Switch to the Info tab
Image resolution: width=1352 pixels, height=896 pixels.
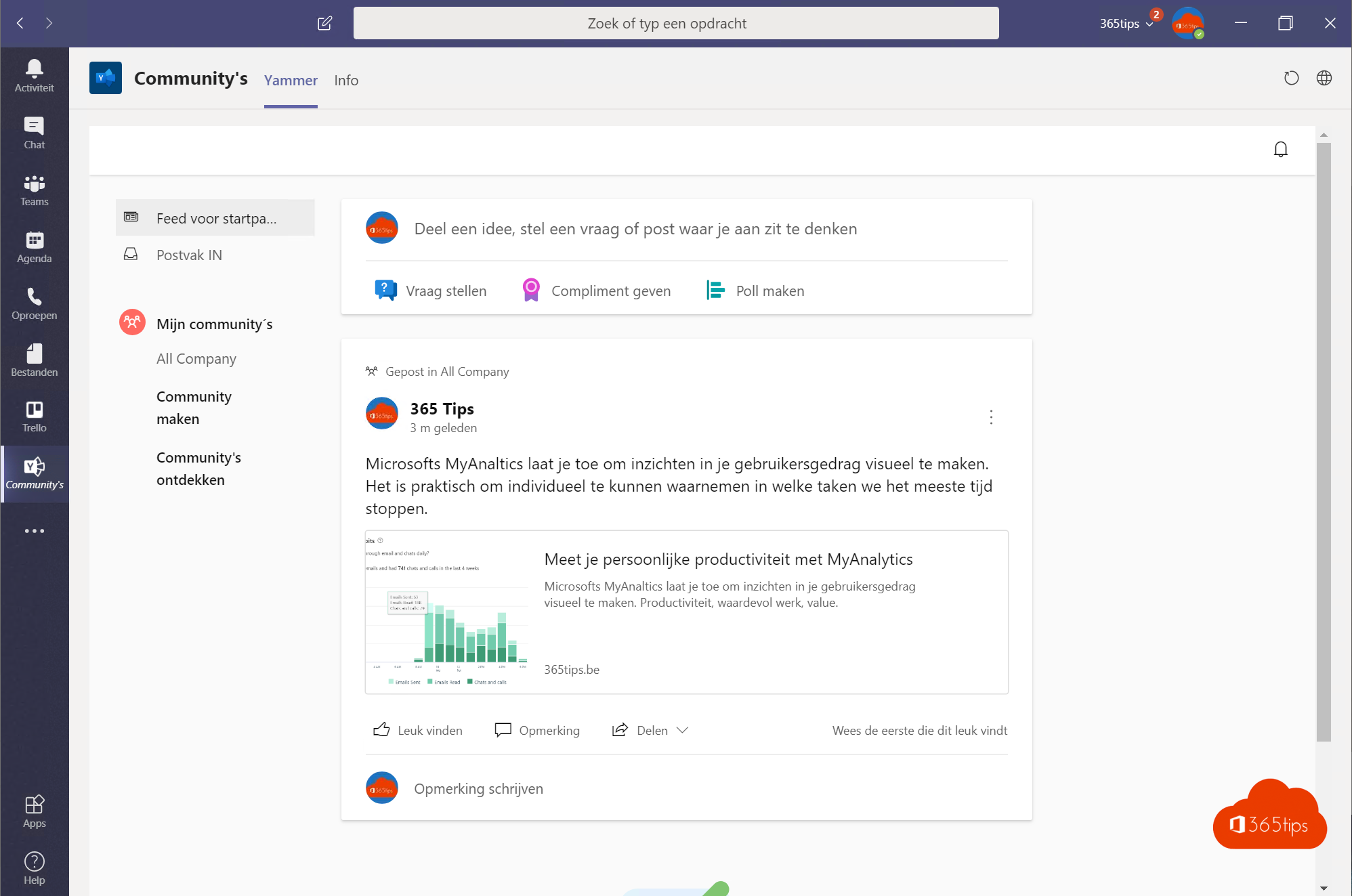346,80
